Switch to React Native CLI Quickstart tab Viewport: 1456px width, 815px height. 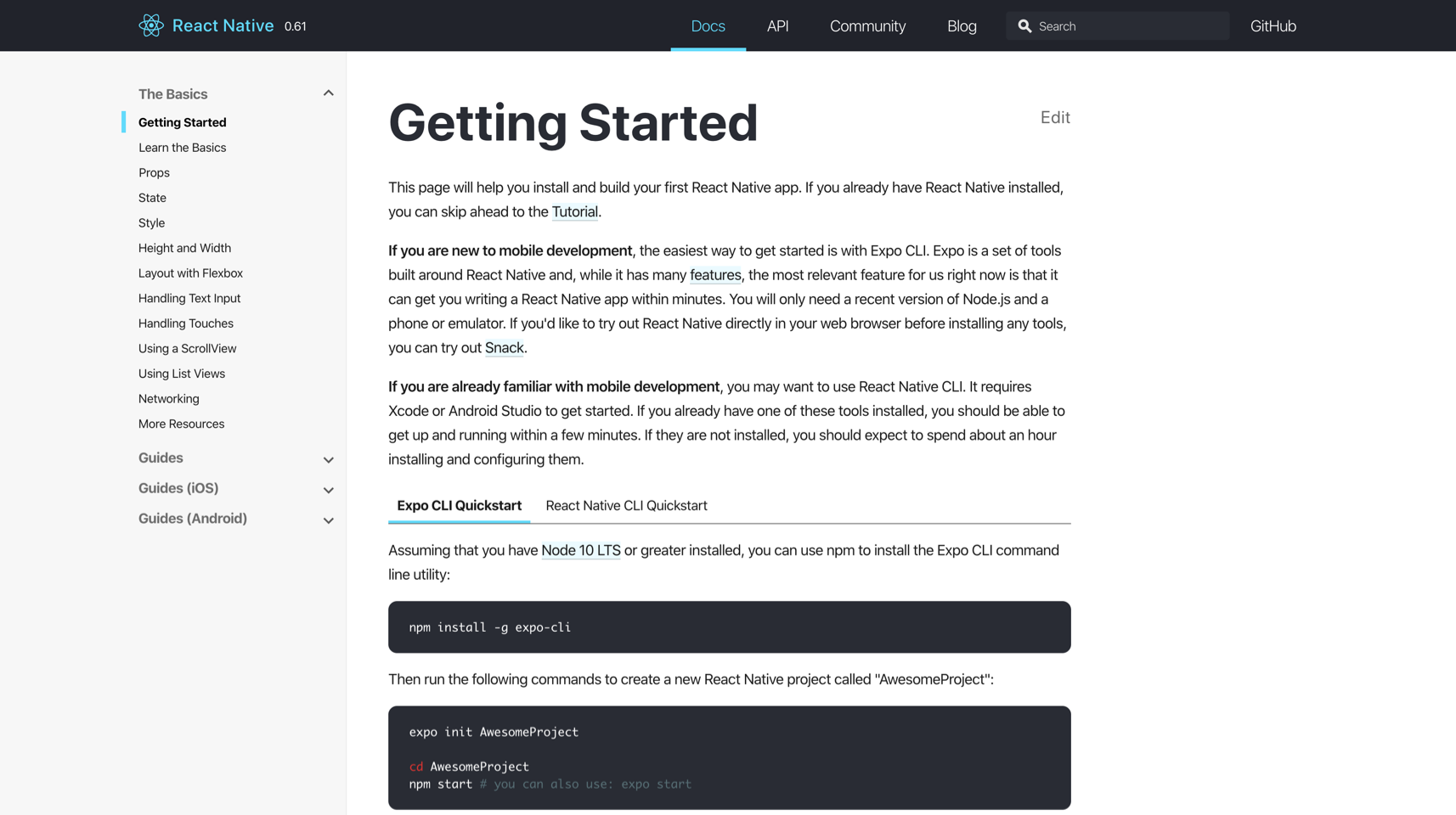pos(626,505)
